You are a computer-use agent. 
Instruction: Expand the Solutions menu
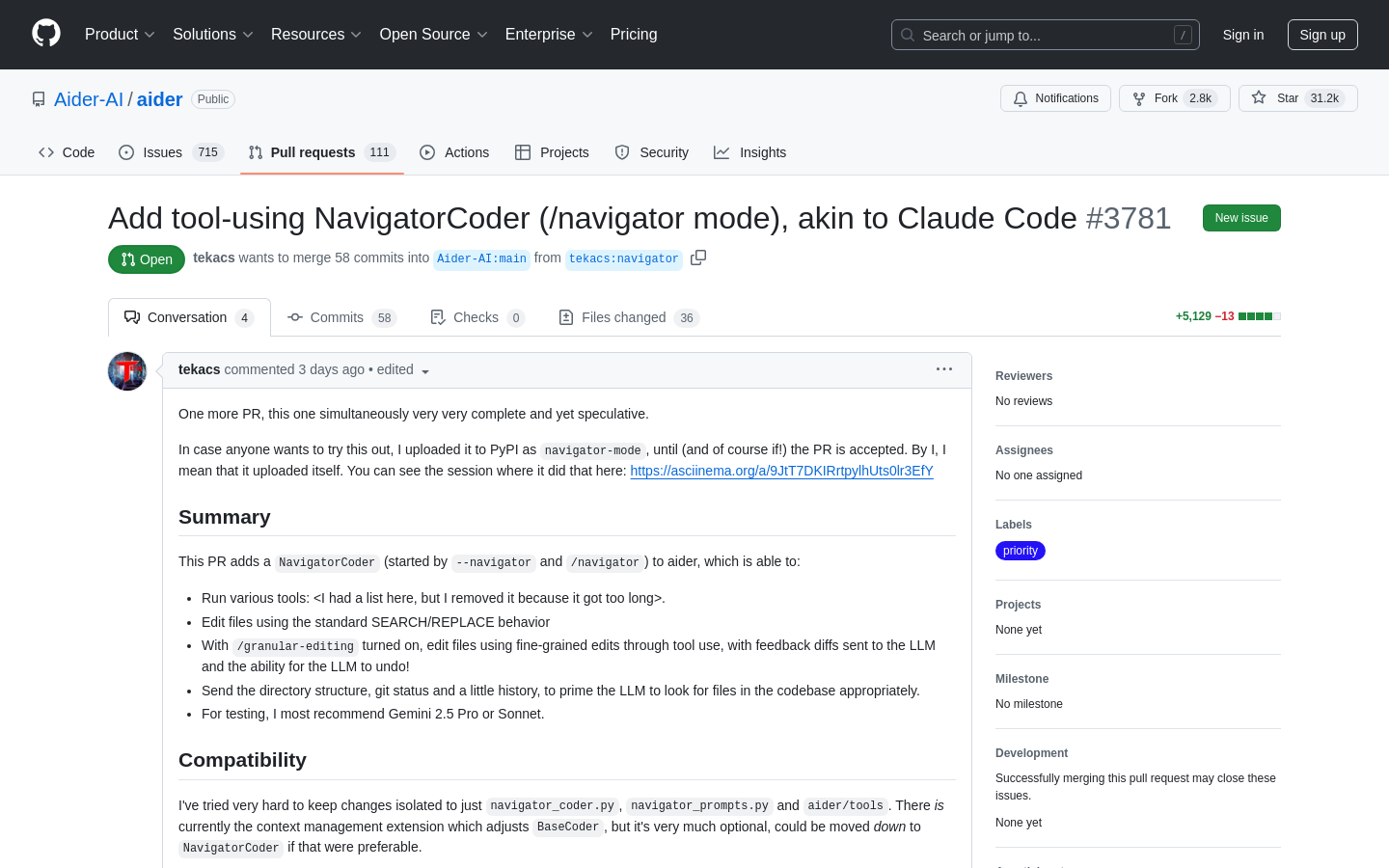213,35
